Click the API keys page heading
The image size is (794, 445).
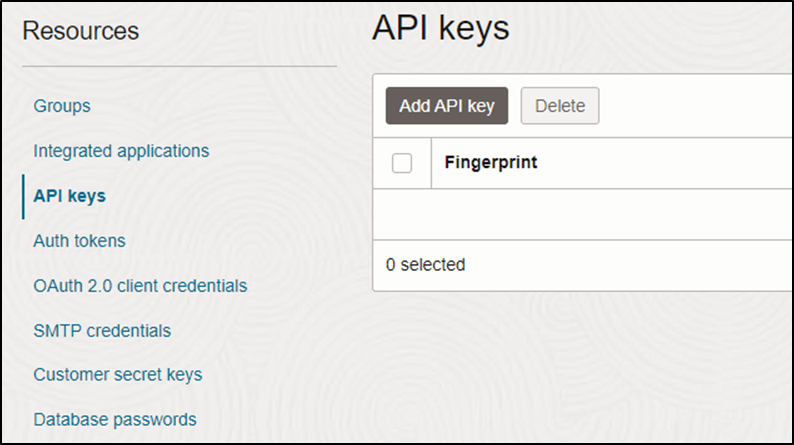pyautogui.click(x=441, y=28)
